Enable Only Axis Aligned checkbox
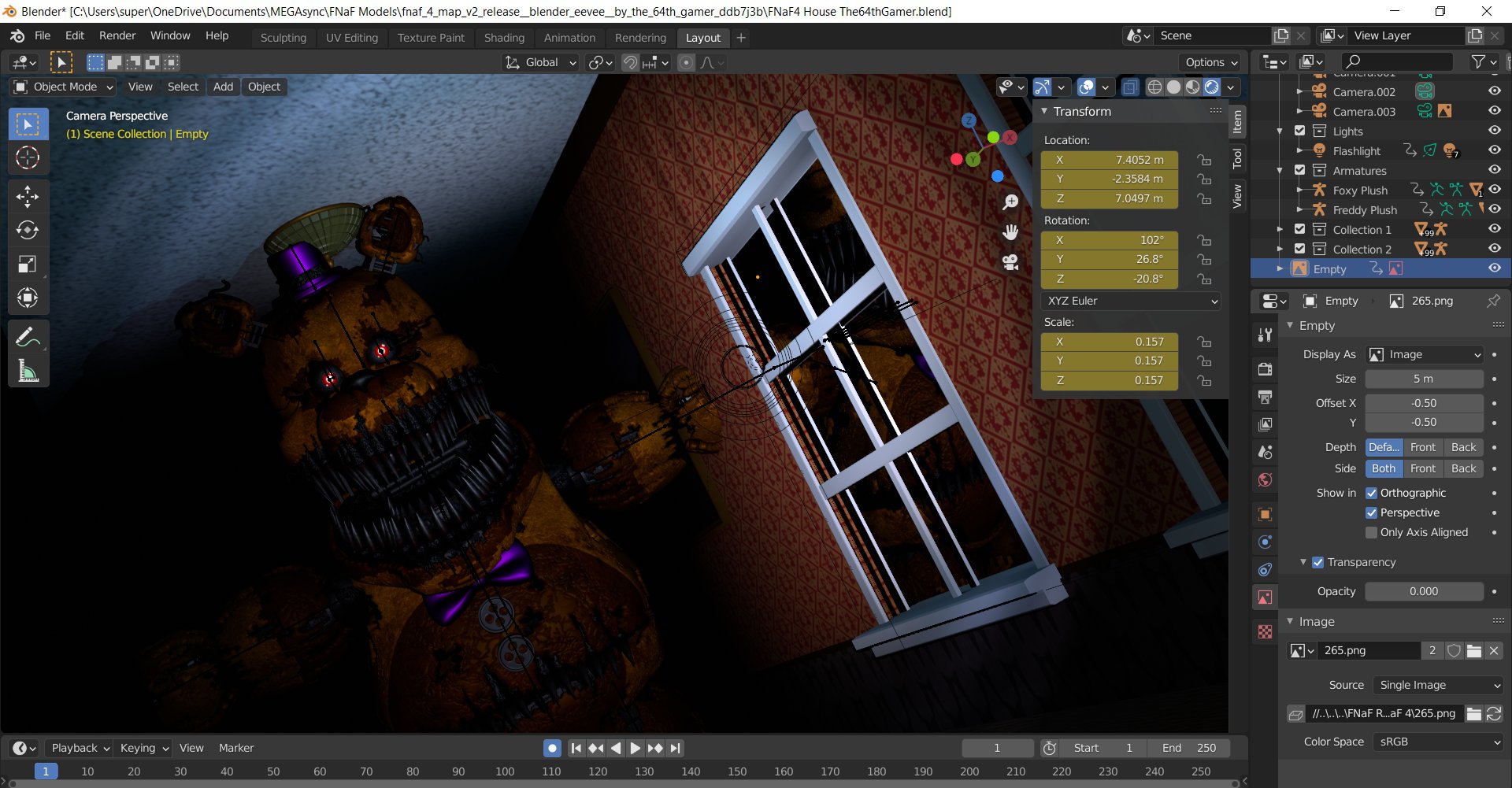Viewport: 1512px width, 788px height. [1371, 532]
